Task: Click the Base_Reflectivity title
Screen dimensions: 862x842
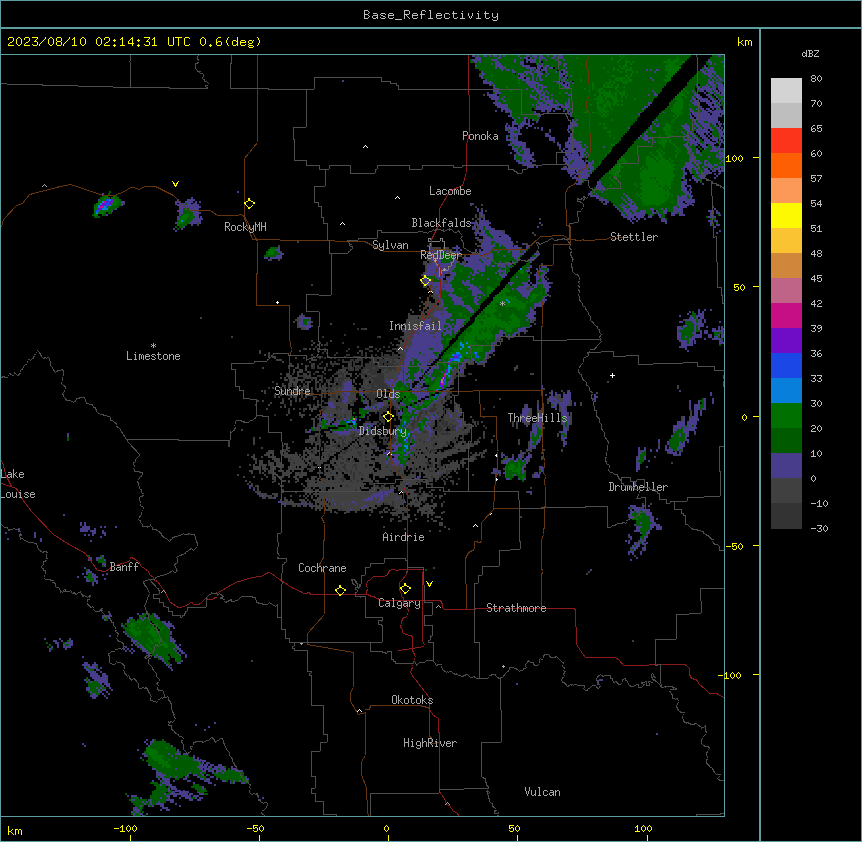Action: point(431,15)
